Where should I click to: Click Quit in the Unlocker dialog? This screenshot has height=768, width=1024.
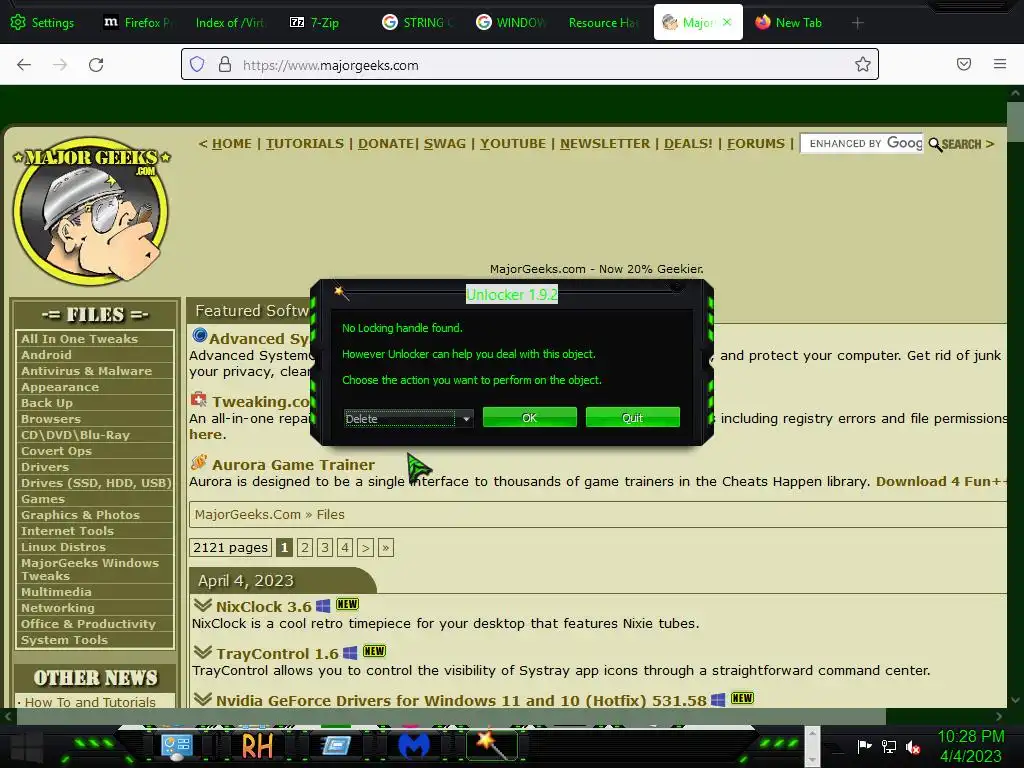click(633, 418)
